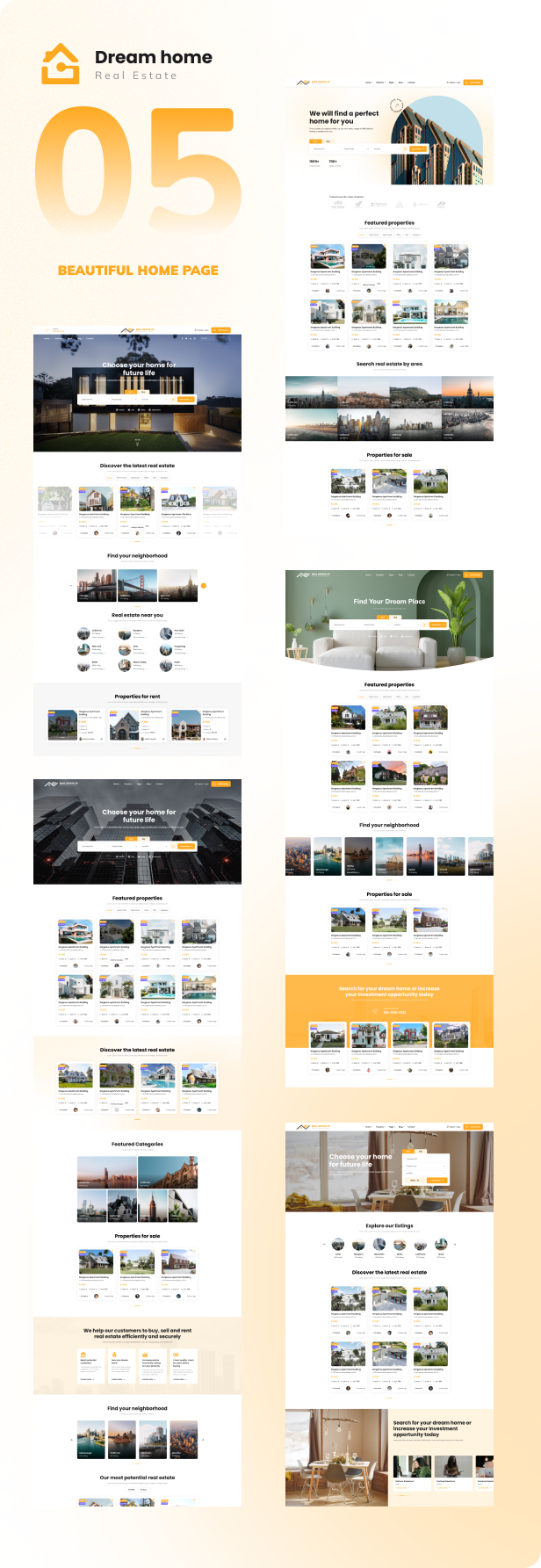Click the site logo in the dining room page header
Viewport: 541px width, 1568px height.
[x=303, y=1127]
